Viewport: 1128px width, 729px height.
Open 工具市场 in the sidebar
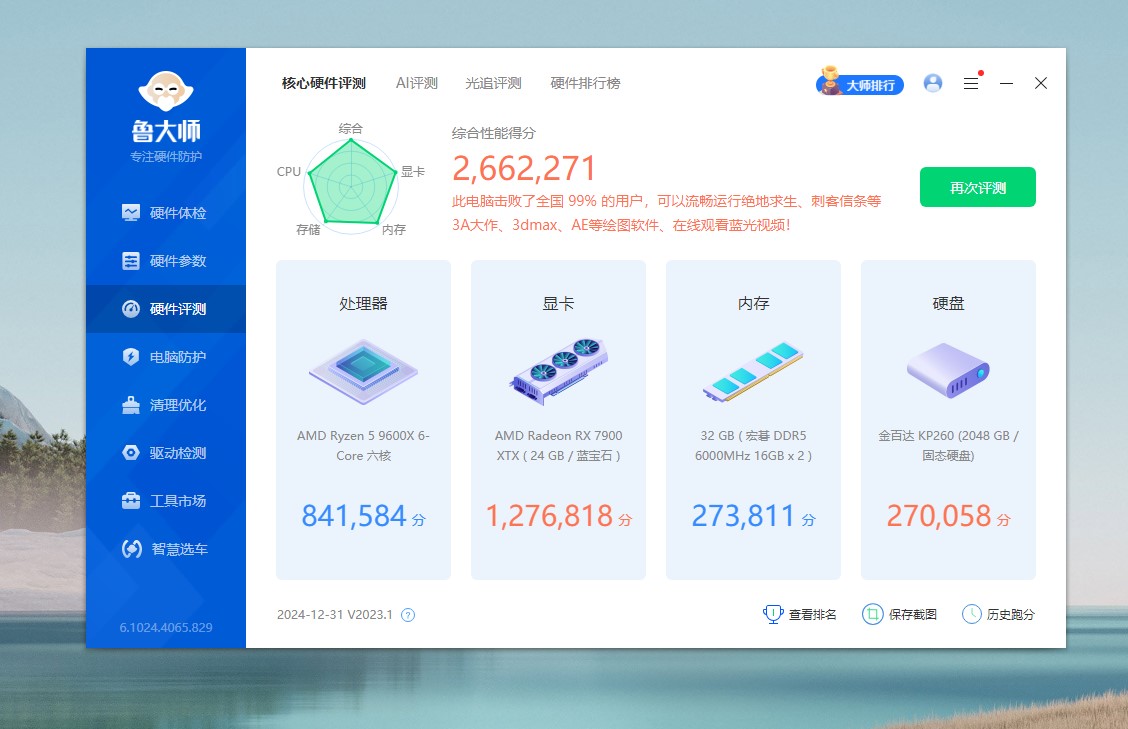point(165,501)
